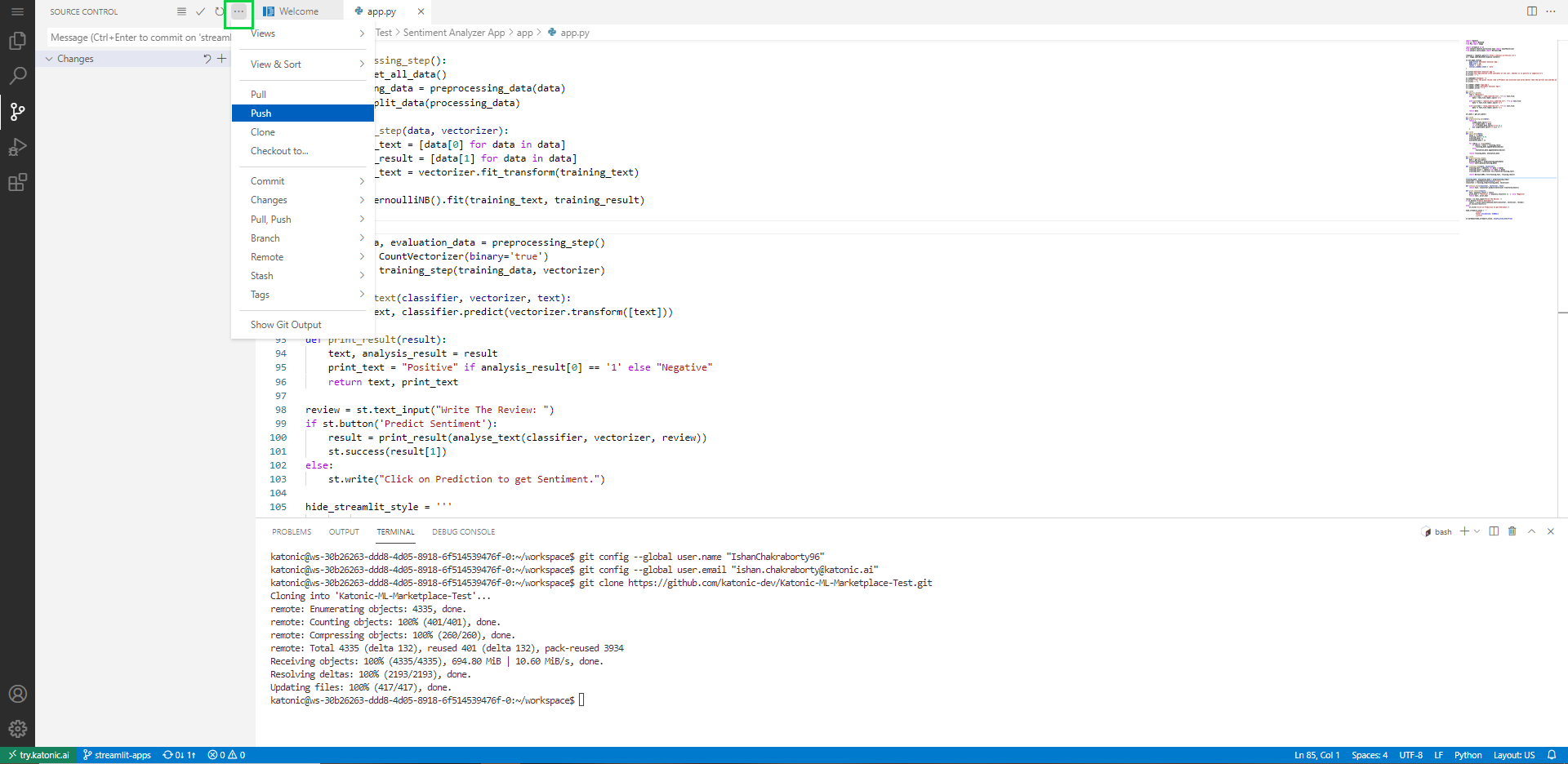
Task: Open the Extensions view
Action: (x=17, y=182)
